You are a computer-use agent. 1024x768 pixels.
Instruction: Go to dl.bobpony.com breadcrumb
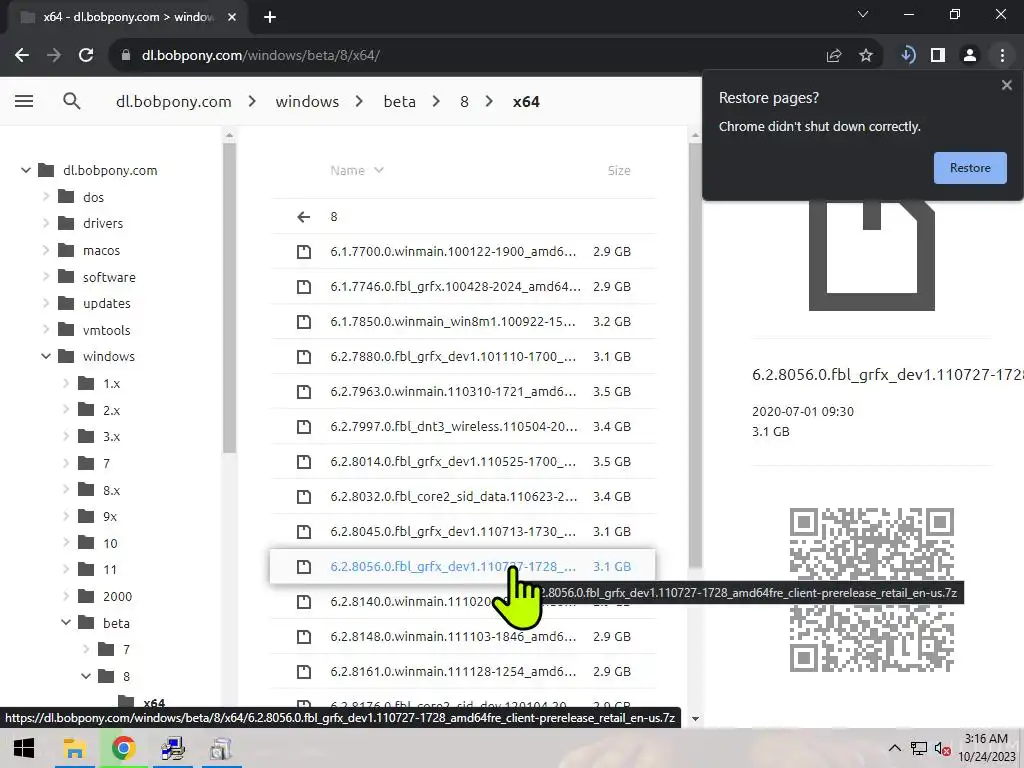174,102
